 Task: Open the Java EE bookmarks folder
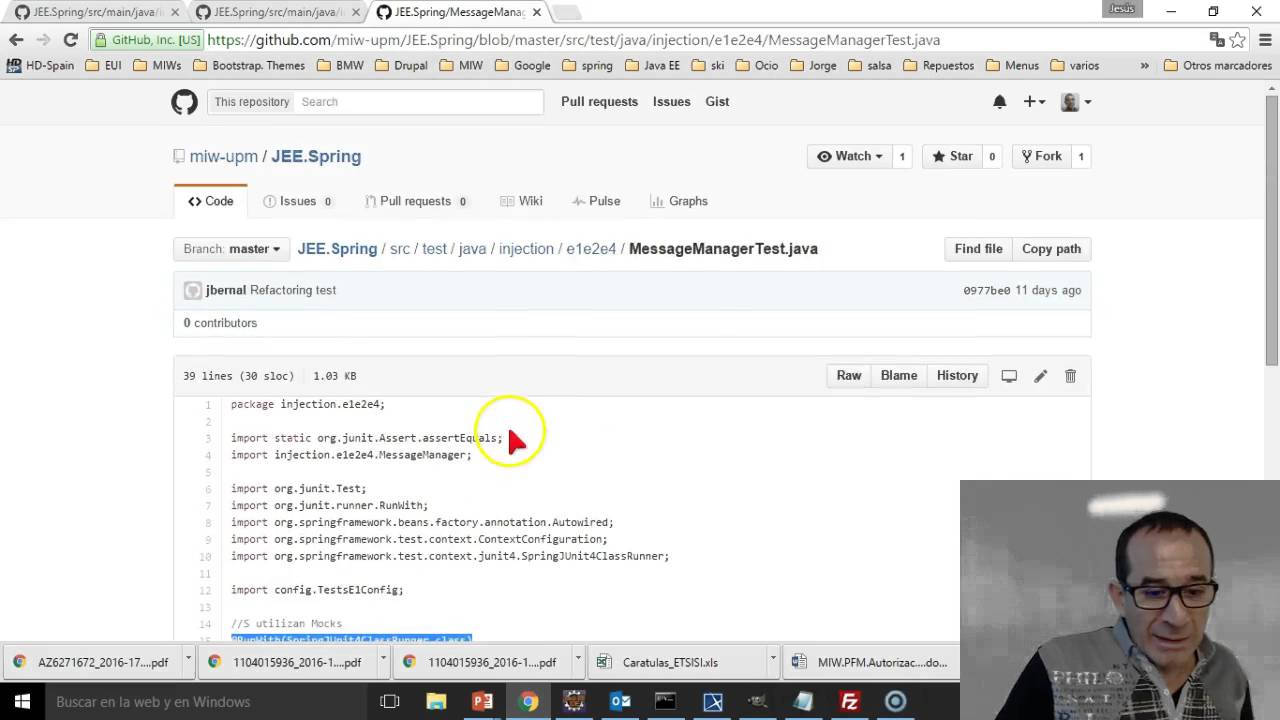point(652,66)
